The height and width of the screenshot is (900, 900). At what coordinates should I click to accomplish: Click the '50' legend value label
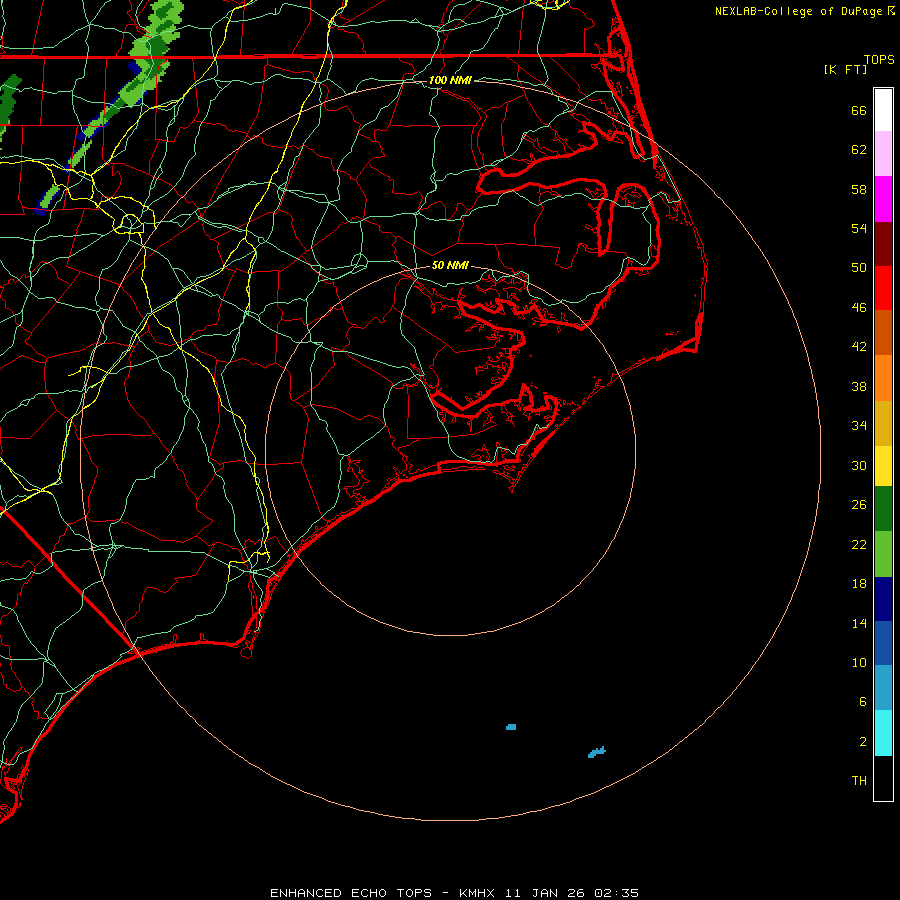coord(859,268)
